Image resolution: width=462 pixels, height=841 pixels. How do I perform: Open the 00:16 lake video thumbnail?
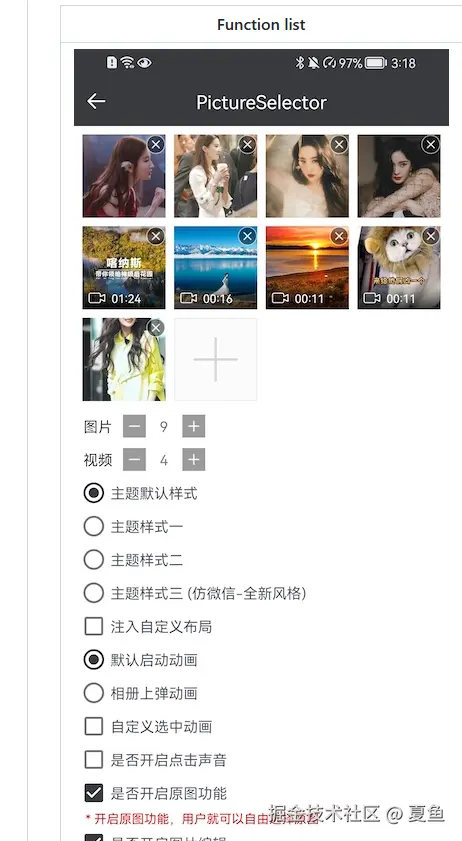[216, 268]
